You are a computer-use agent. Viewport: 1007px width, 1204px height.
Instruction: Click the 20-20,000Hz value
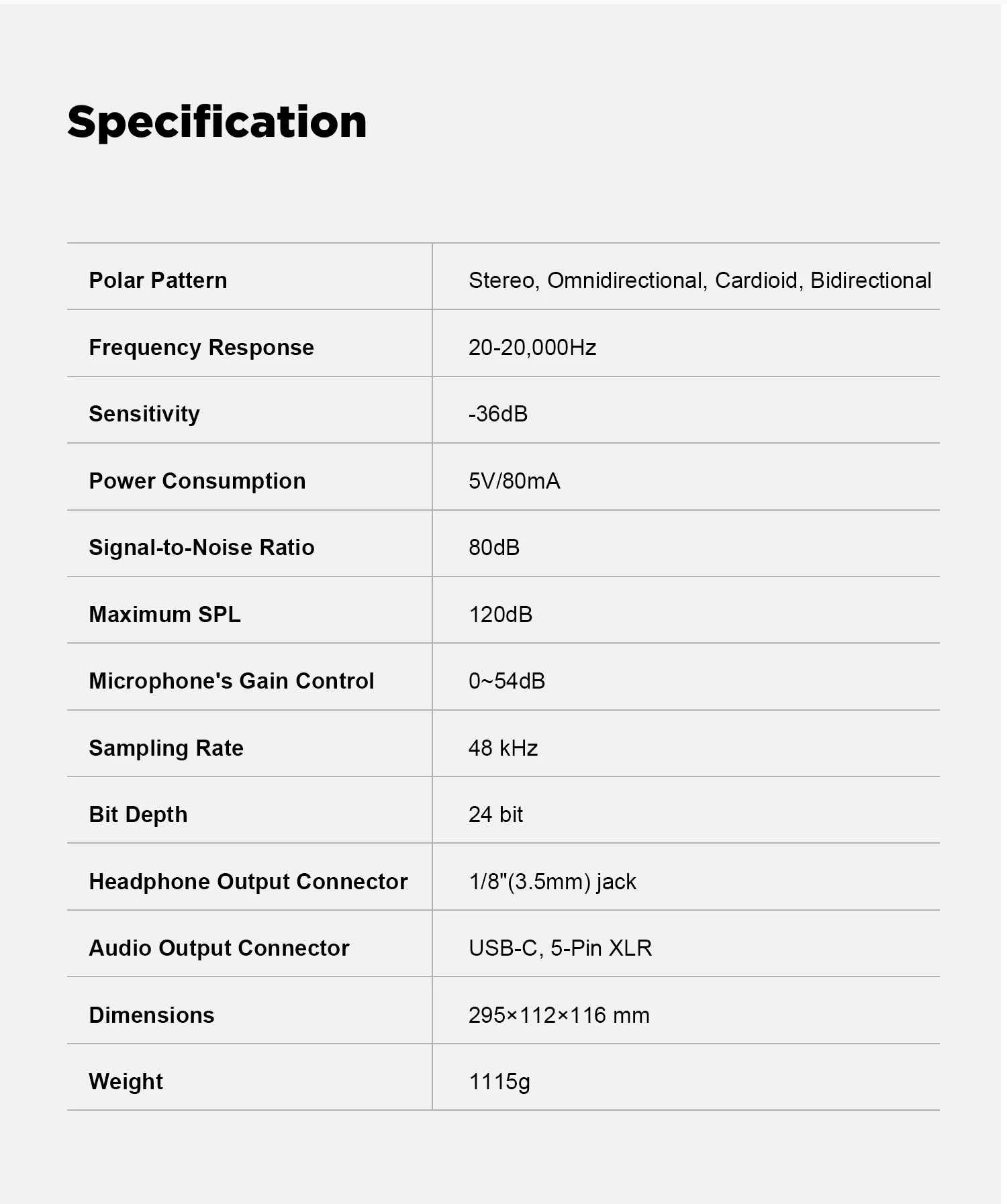tap(532, 347)
